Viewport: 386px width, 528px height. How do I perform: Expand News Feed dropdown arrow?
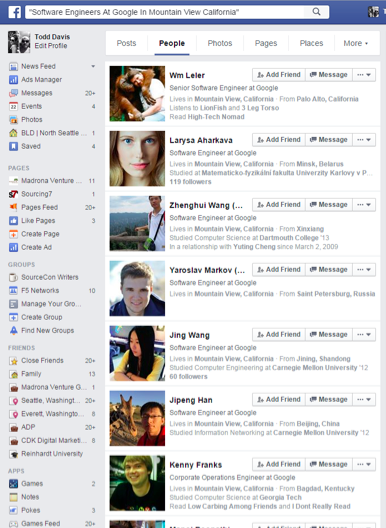click(93, 66)
